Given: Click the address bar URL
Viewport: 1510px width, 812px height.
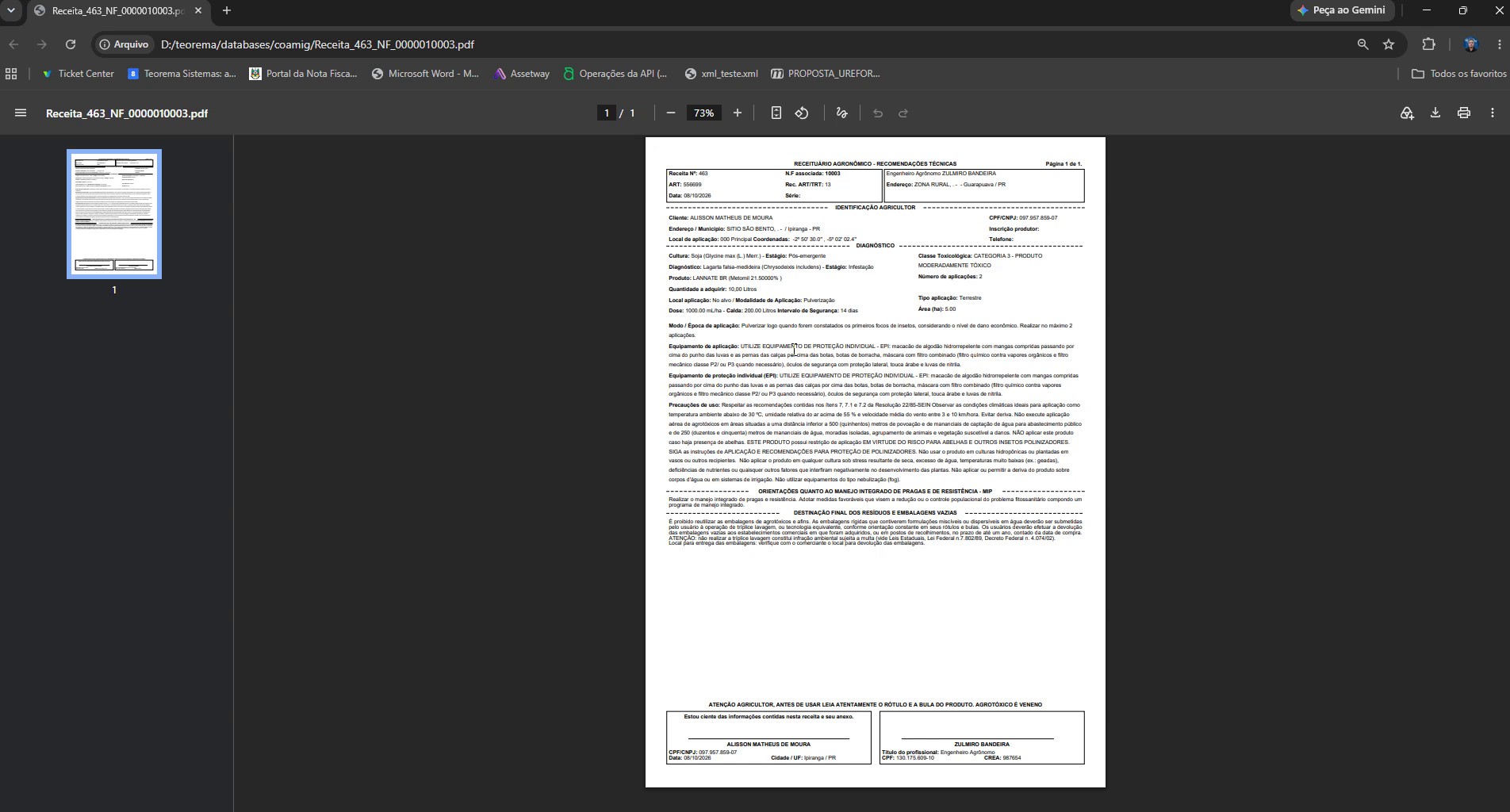Looking at the screenshot, I should (x=317, y=44).
